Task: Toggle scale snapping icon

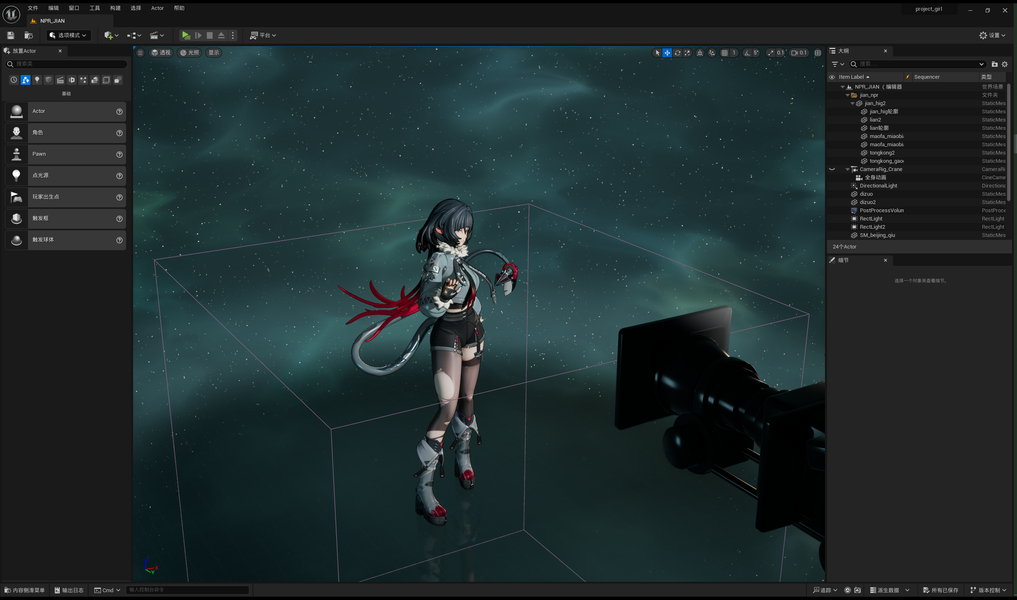Action: point(771,53)
